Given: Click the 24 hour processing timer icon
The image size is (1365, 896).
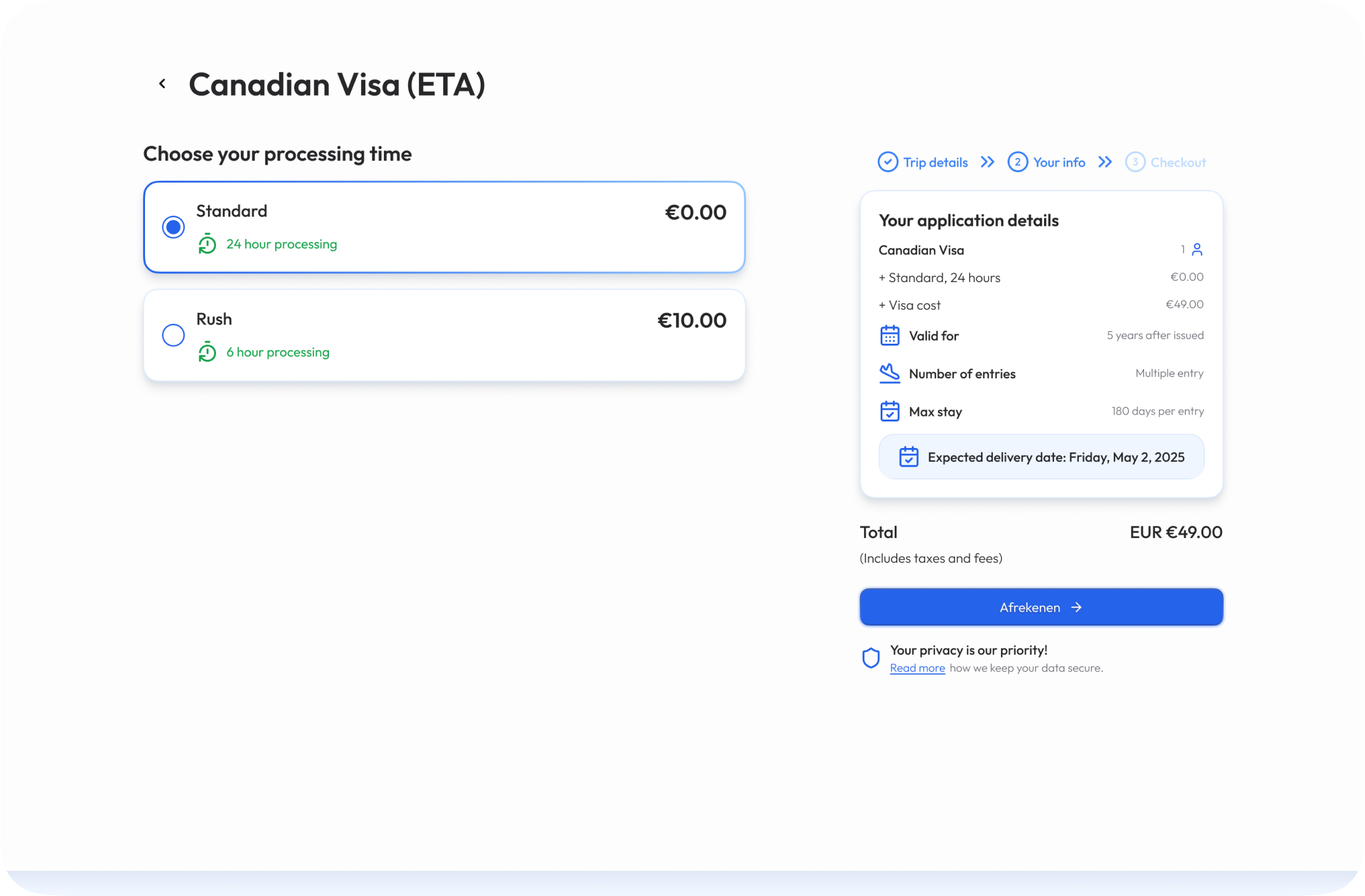Looking at the screenshot, I should click(x=207, y=244).
